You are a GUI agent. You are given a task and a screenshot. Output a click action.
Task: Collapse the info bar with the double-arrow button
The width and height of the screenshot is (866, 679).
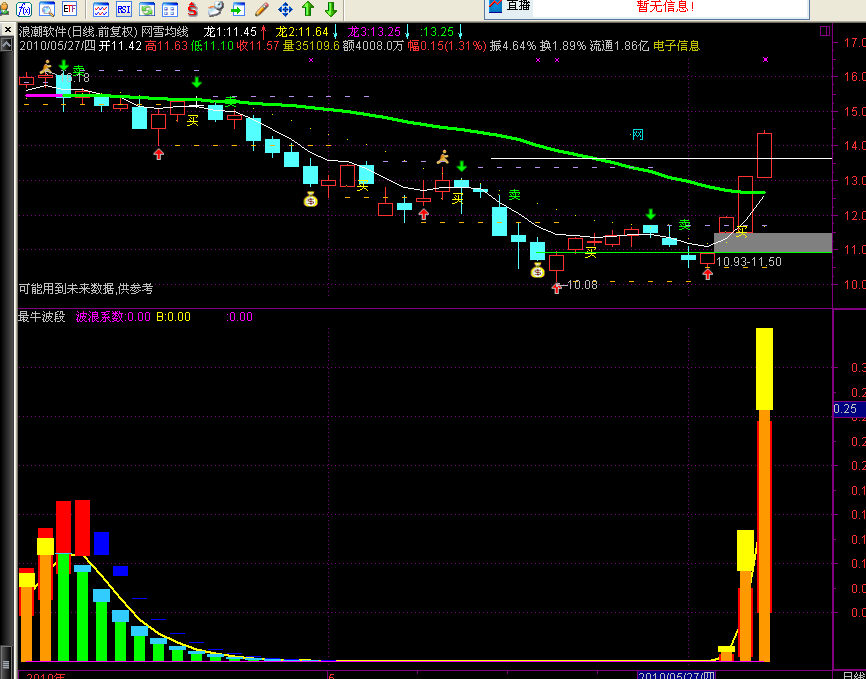[8, 45]
